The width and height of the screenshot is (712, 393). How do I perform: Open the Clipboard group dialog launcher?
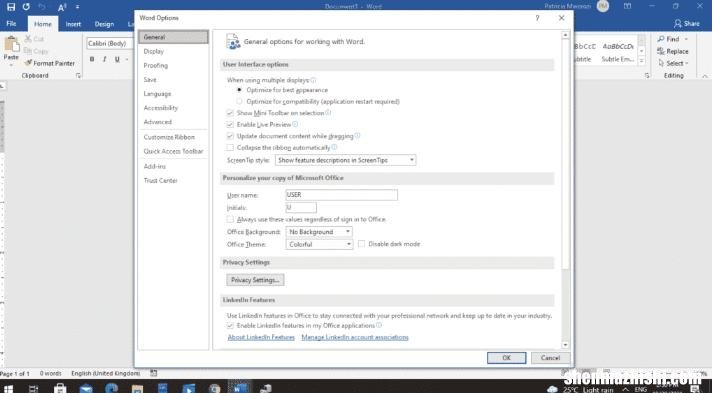tap(78, 76)
